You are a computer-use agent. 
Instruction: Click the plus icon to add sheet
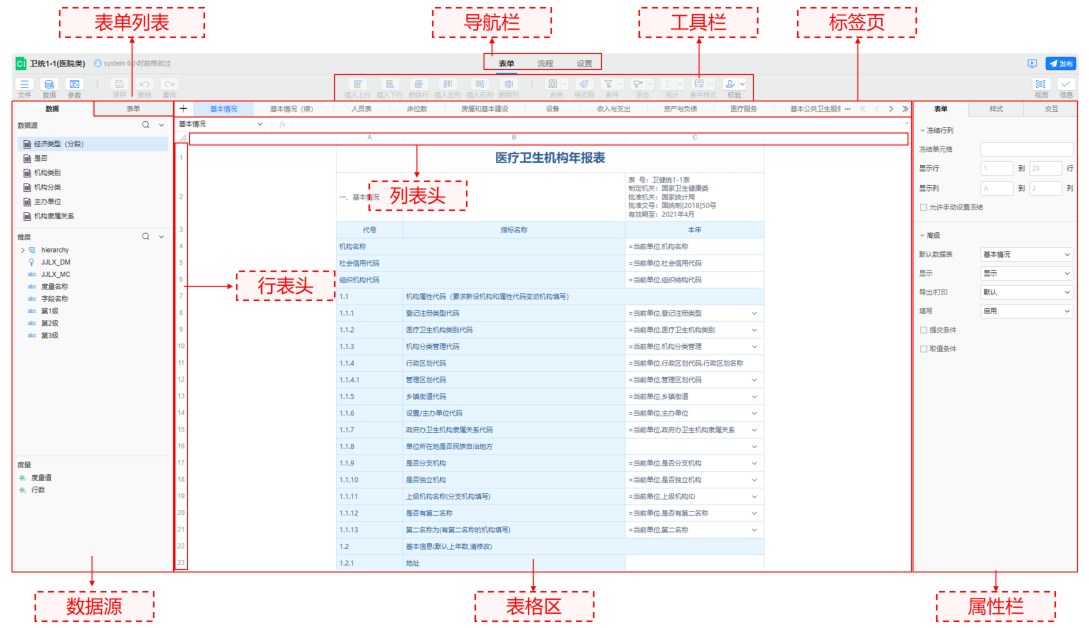coord(183,108)
